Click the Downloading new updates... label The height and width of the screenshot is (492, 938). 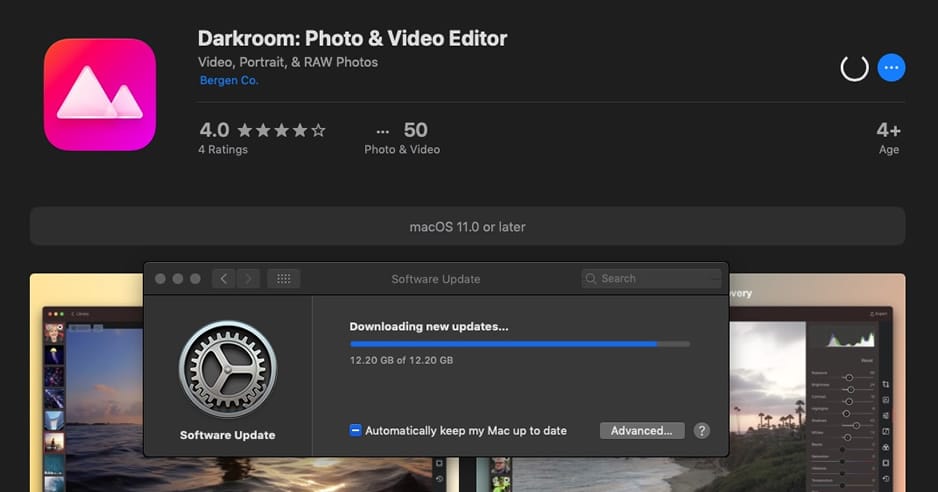click(x=429, y=327)
